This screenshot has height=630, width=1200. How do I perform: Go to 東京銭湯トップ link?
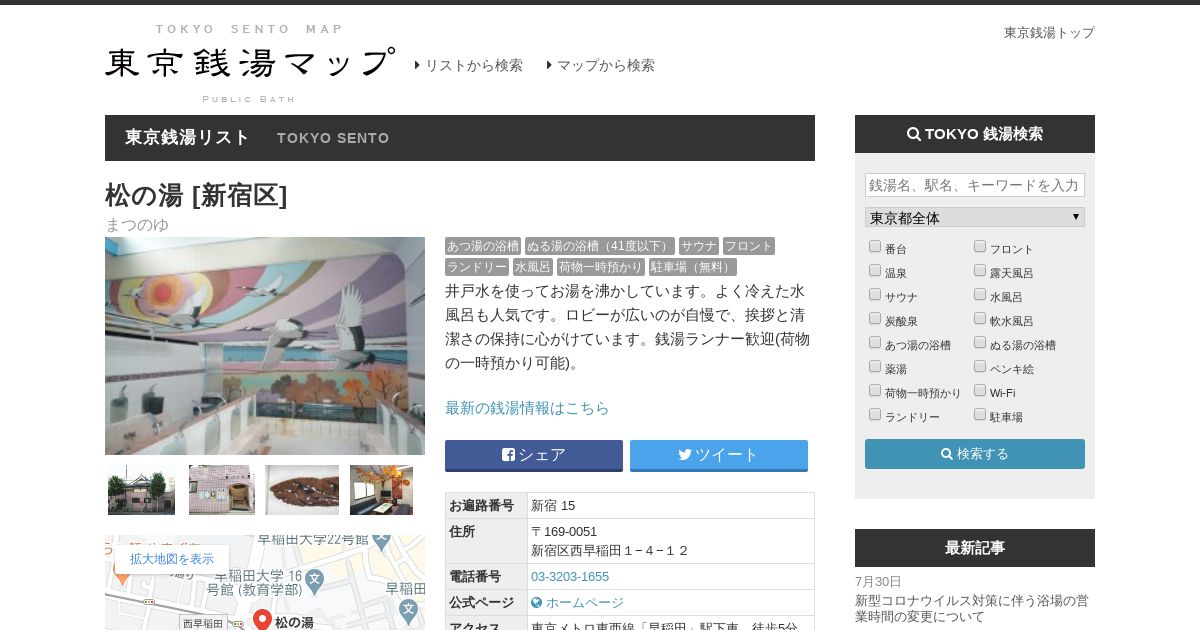pyautogui.click(x=1049, y=32)
